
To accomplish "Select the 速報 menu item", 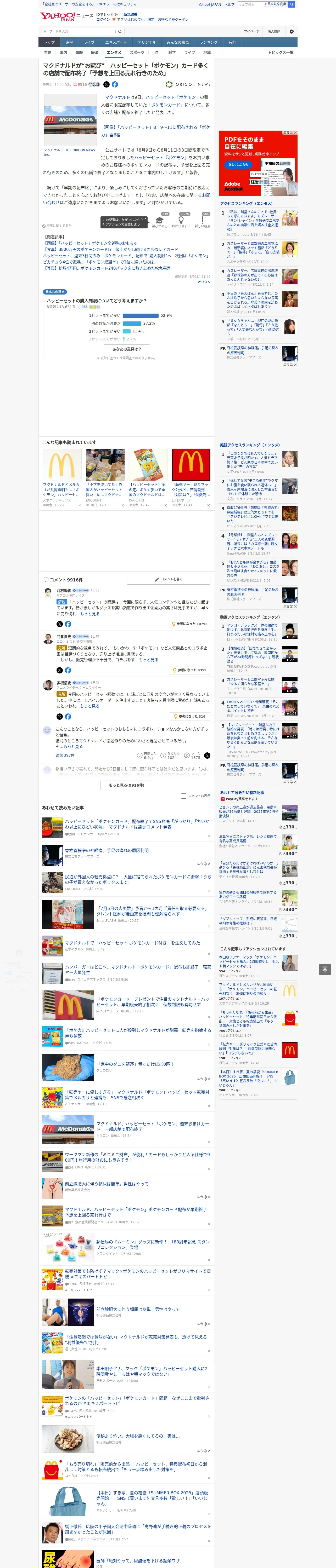I will point(69,42).
